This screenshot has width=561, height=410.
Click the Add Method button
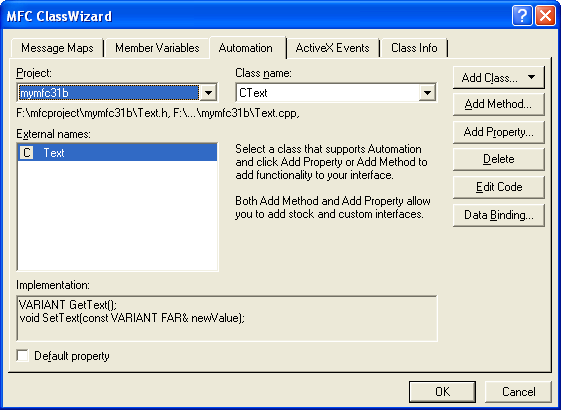498,104
